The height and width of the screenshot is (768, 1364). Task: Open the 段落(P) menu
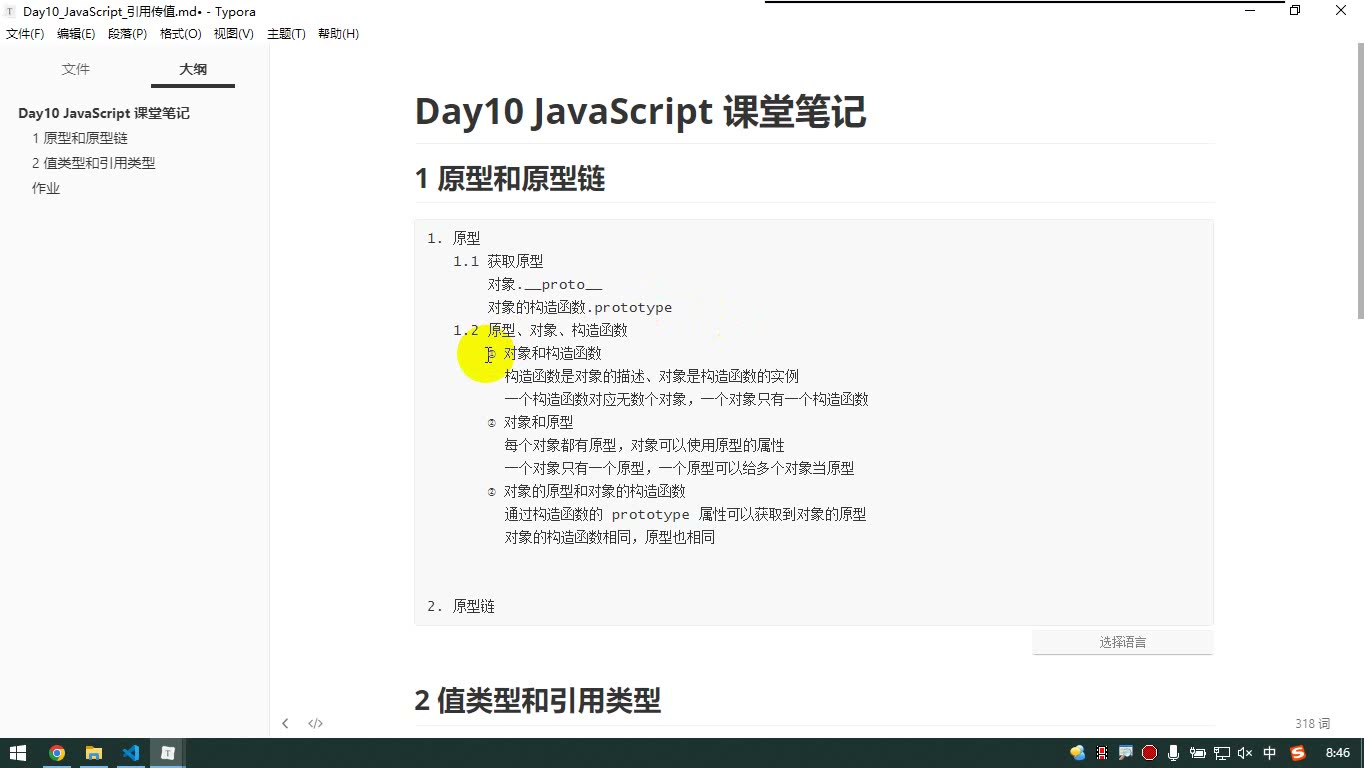(x=127, y=34)
